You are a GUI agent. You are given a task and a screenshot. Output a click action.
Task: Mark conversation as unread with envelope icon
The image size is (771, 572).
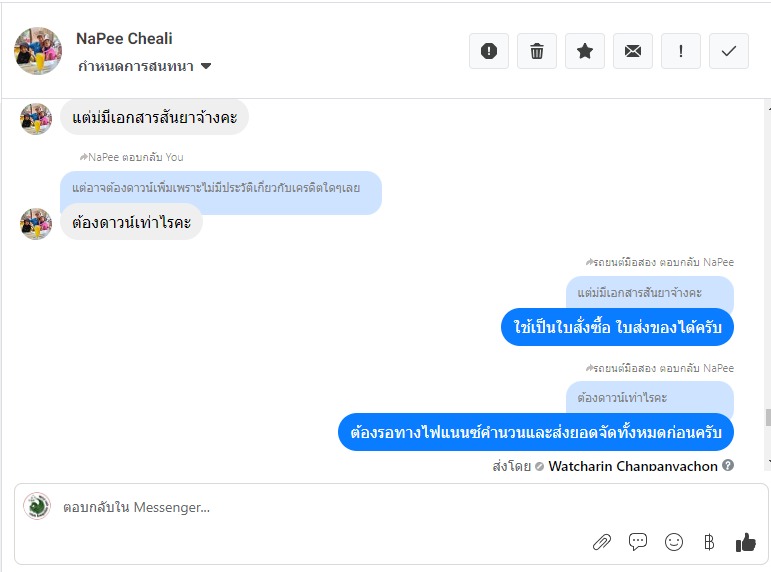(x=633, y=51)
